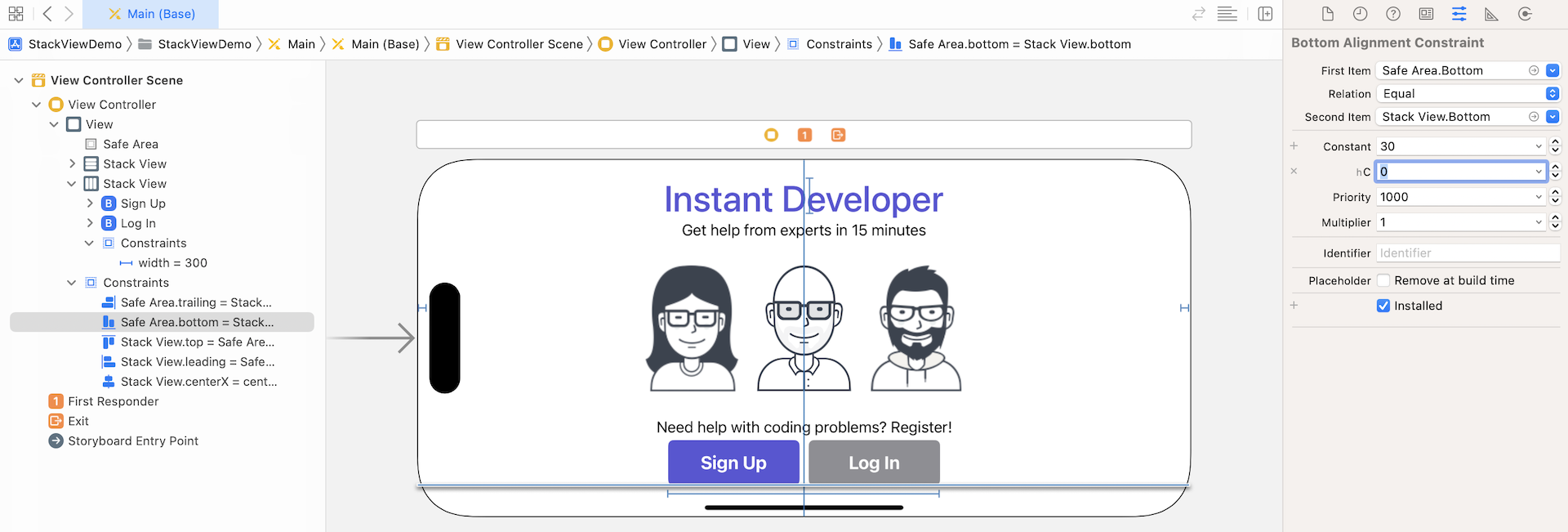Click the Sign Up button on canvas
The image size is (1568, 532).
tap(733, 463)
